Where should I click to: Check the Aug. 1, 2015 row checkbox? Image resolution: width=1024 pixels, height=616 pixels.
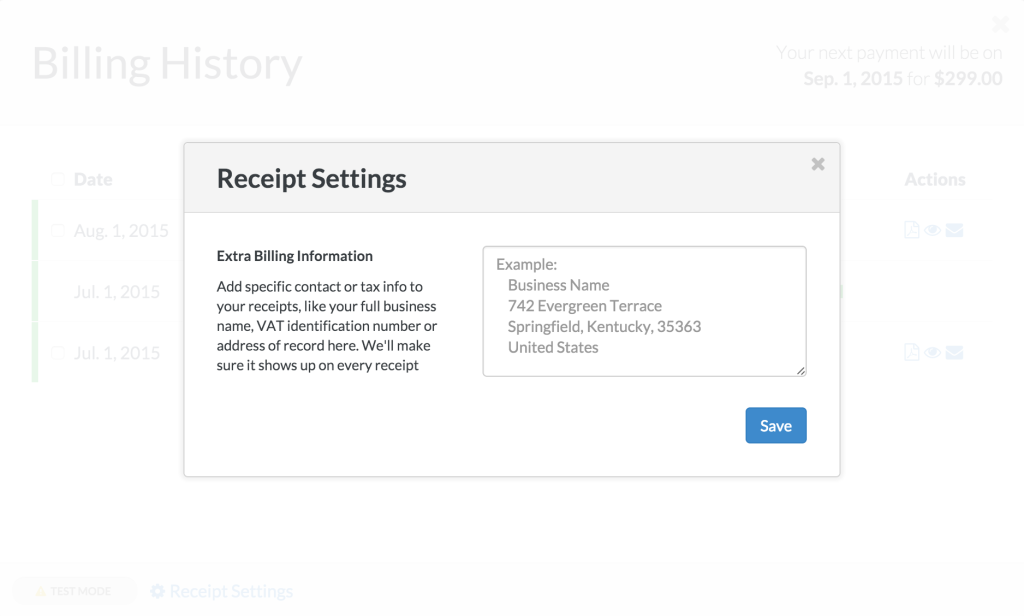pyautogui.click(x=58, y=231)
